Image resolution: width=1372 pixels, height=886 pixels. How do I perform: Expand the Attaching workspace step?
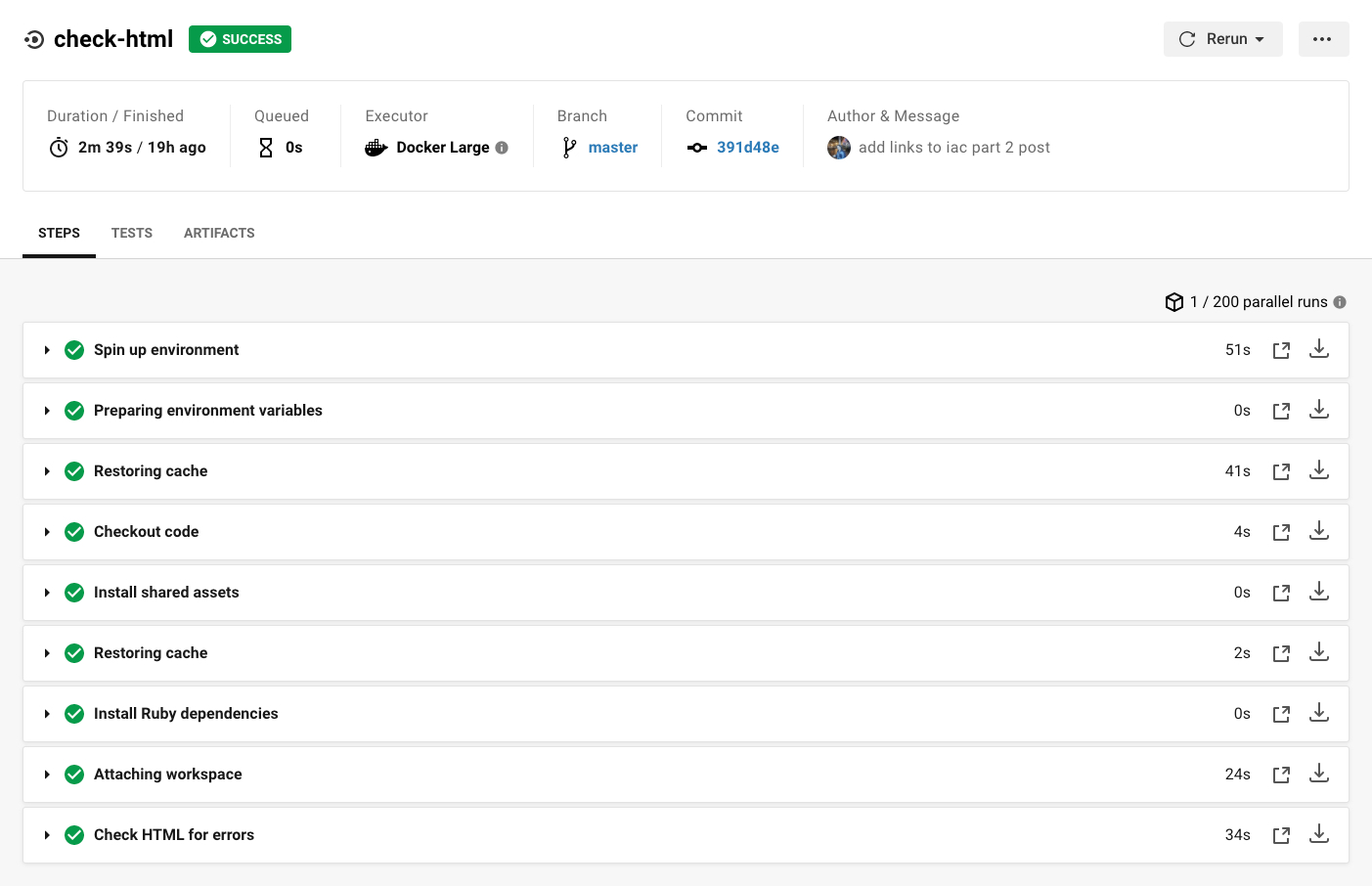47,774
